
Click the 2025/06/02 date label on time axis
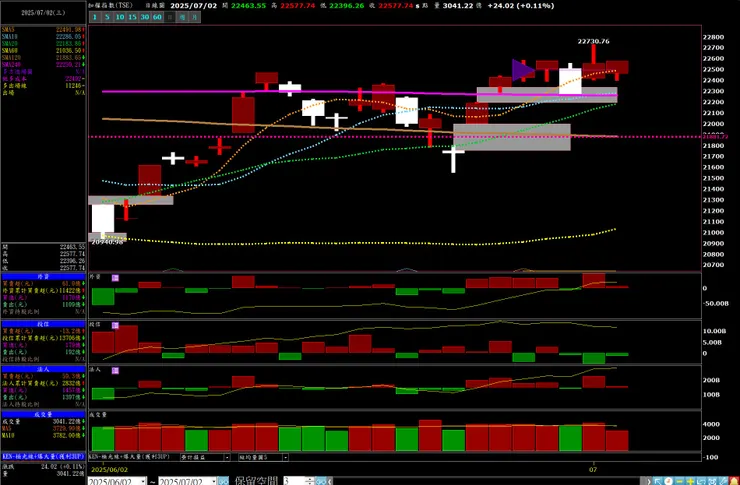[109, 470]
